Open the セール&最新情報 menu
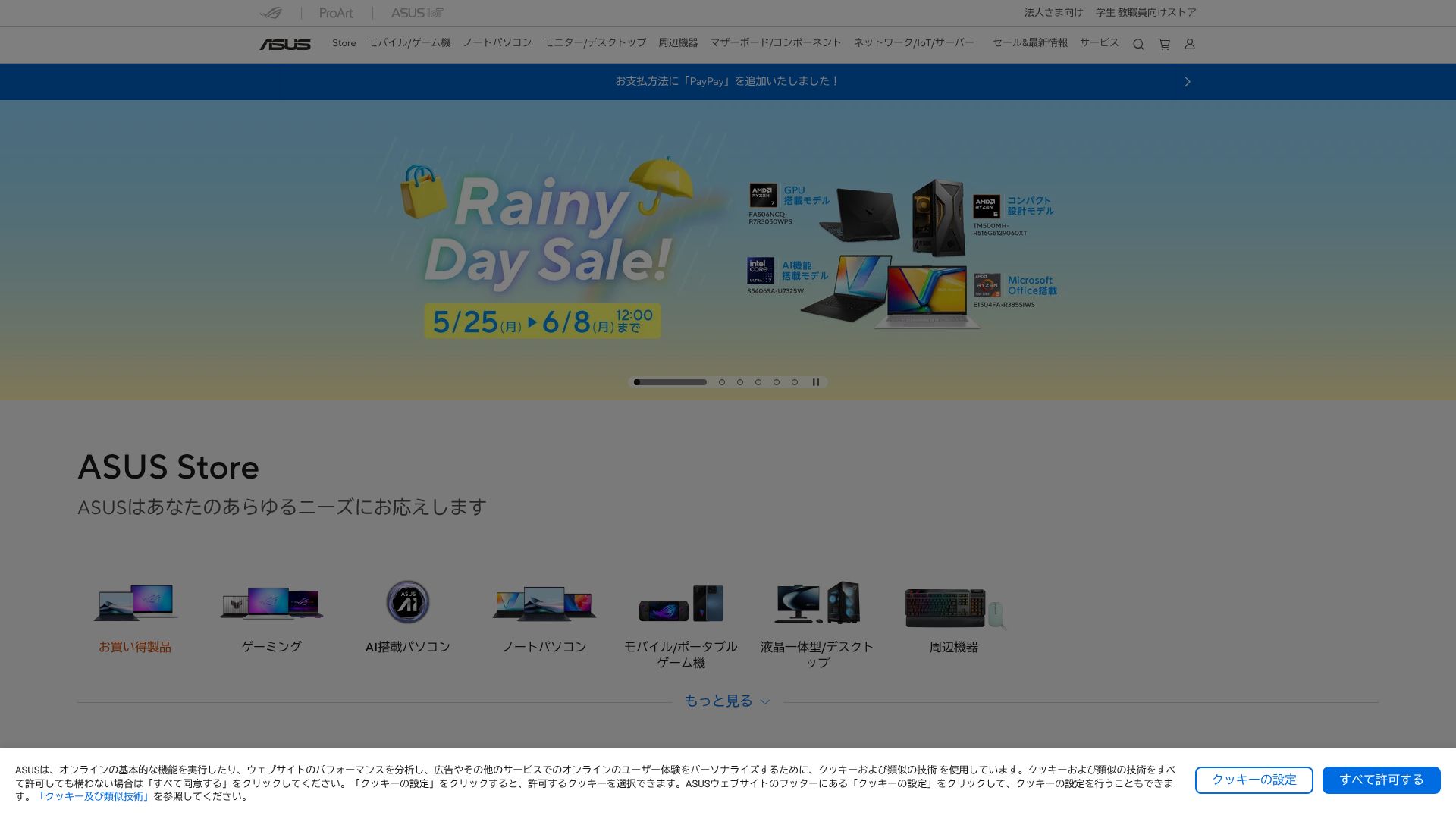The width and height of the screenshot is (1456, 819). (x=1030, y=43)
